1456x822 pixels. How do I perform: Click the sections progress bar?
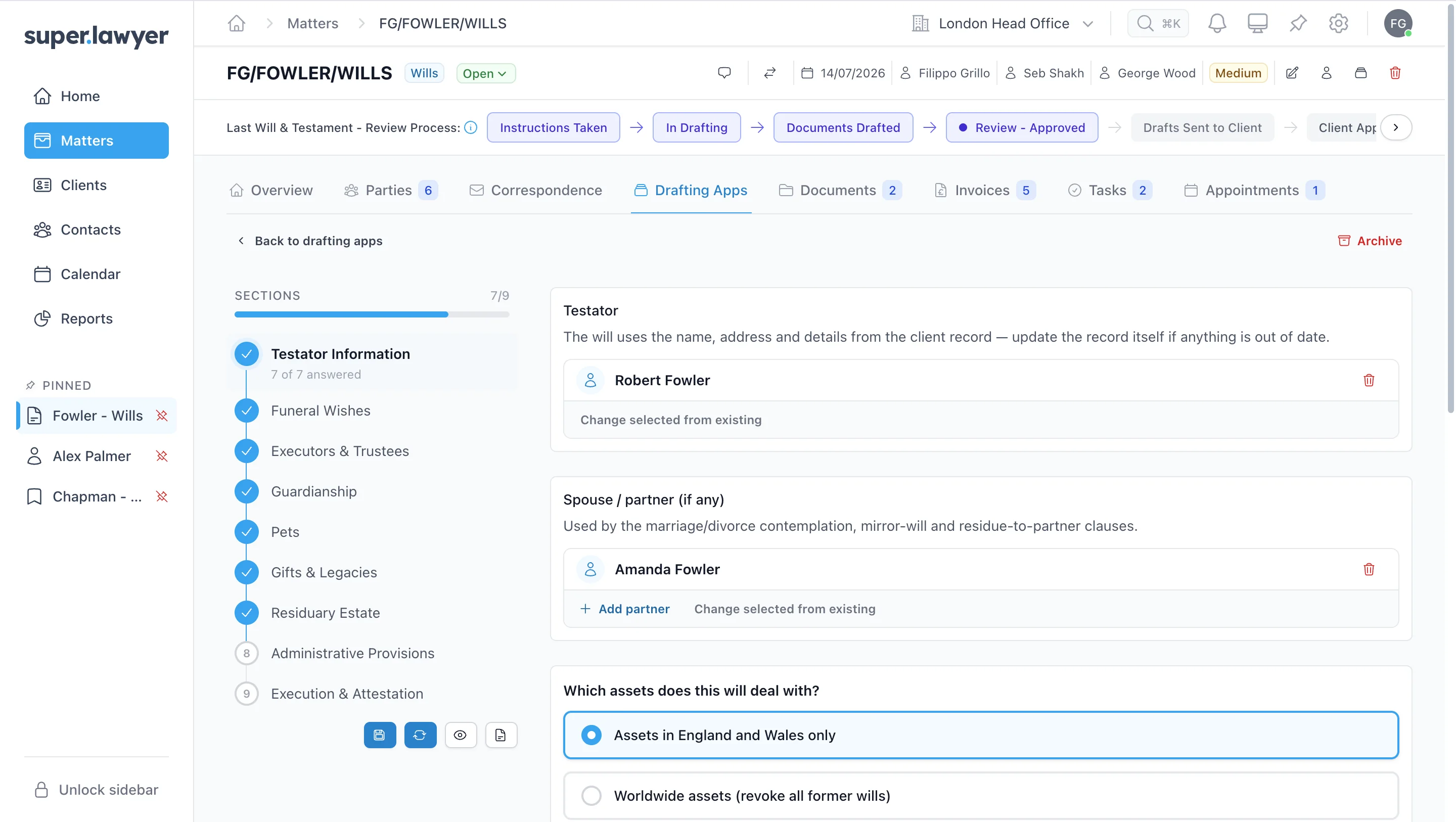[x=372, y=314]
